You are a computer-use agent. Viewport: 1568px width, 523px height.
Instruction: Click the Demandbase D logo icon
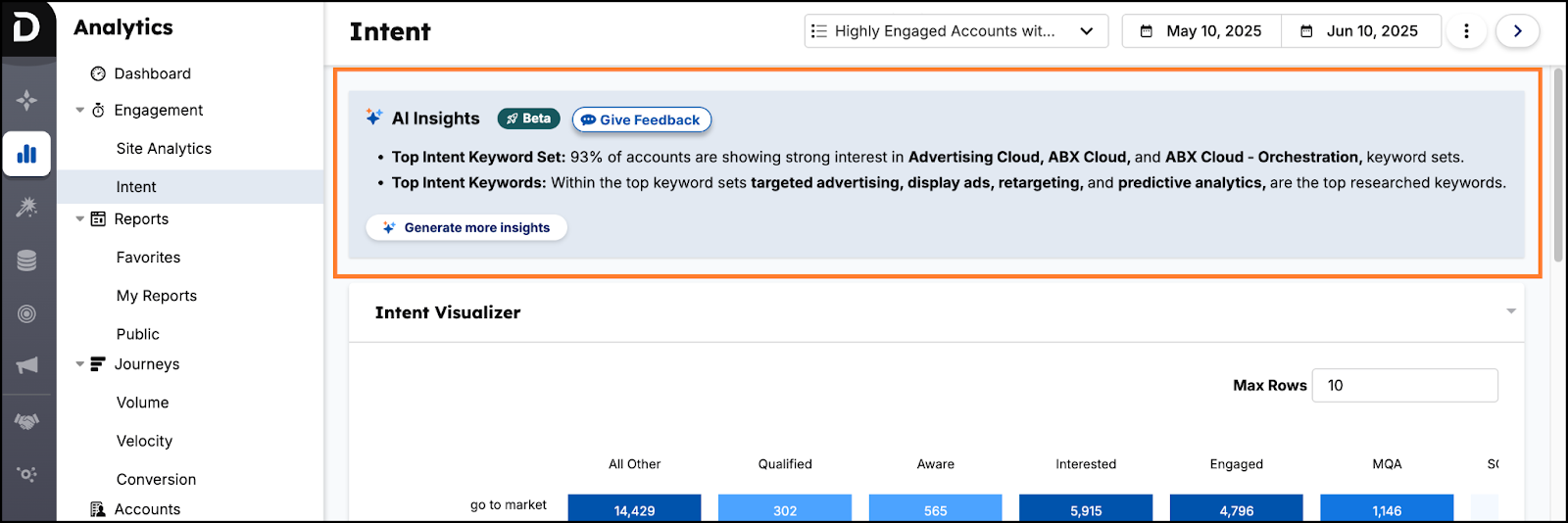[x=26, y=27]
